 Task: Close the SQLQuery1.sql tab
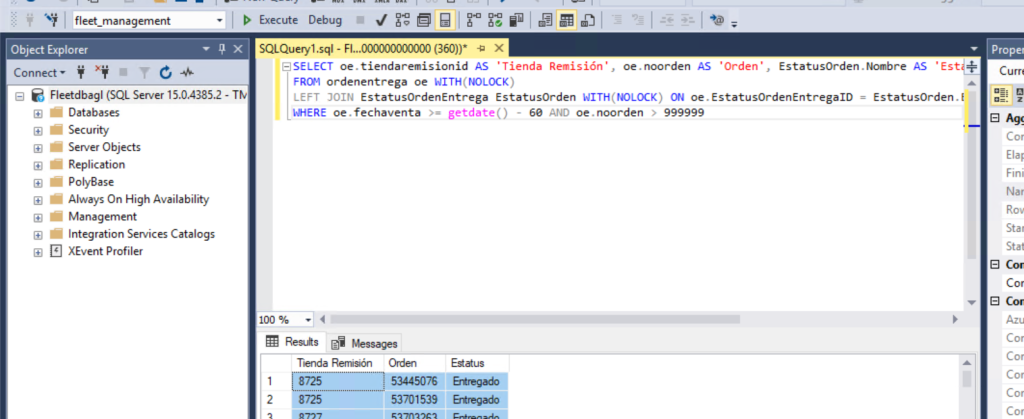point(499,49)
